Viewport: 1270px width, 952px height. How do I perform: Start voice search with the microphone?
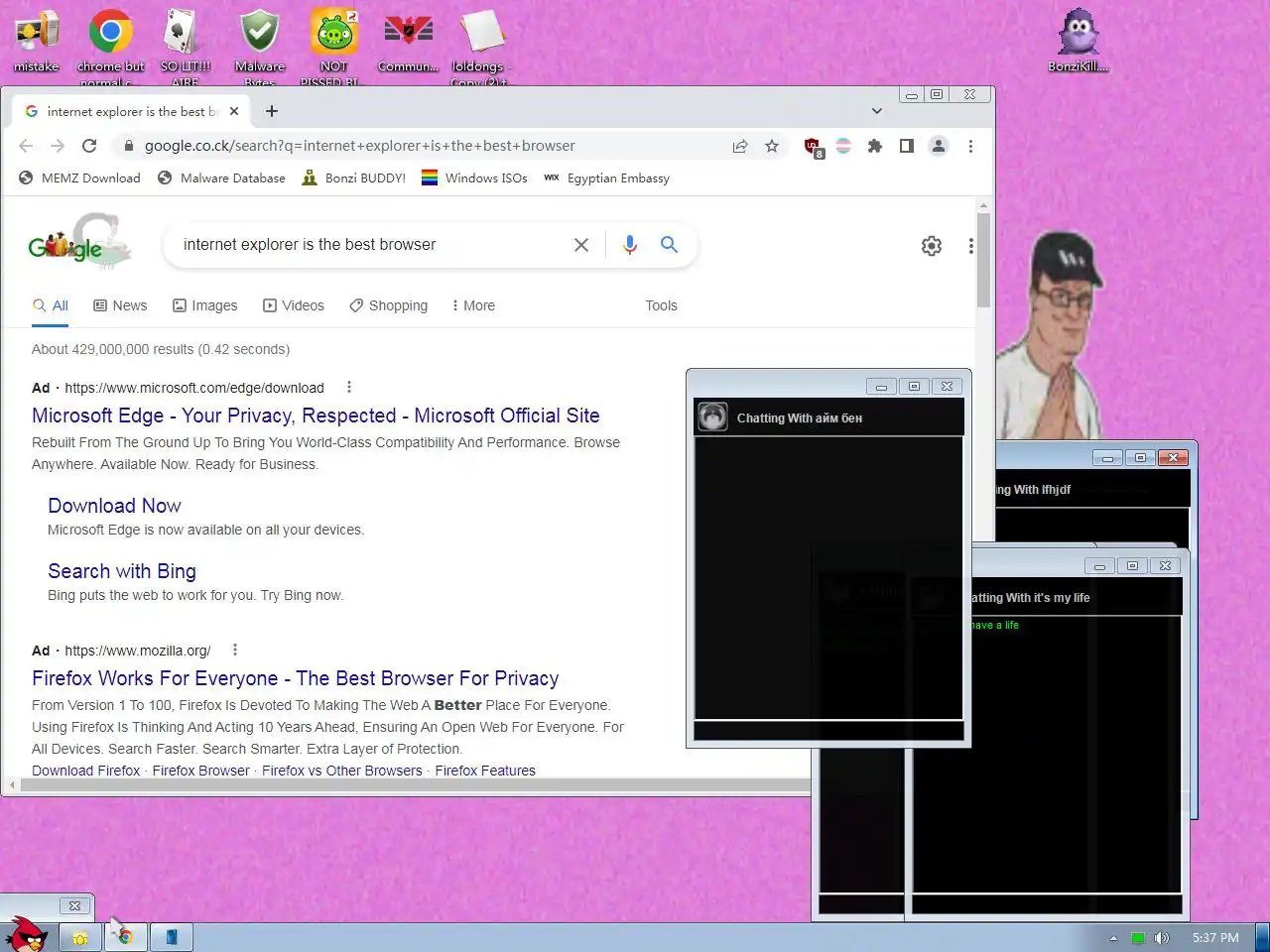click(x=630, y=245)
